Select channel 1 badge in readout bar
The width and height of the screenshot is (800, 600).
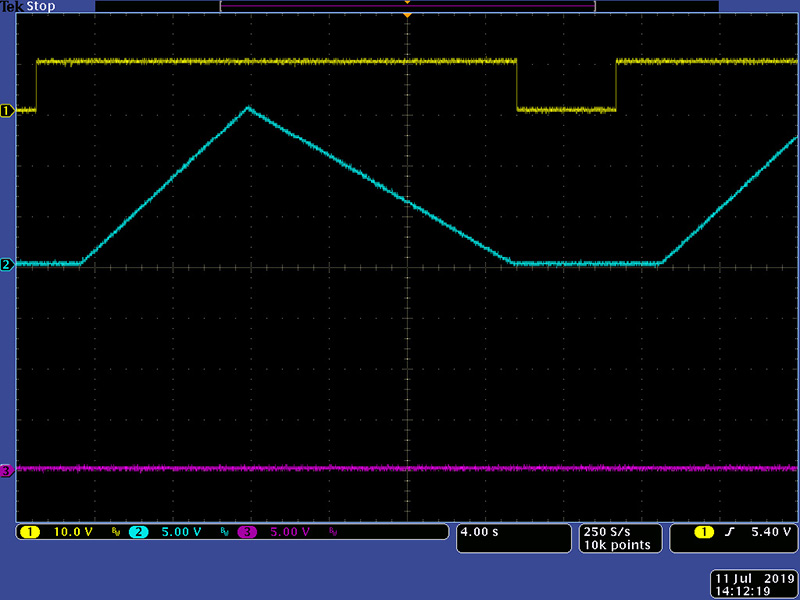pos(30,532)
